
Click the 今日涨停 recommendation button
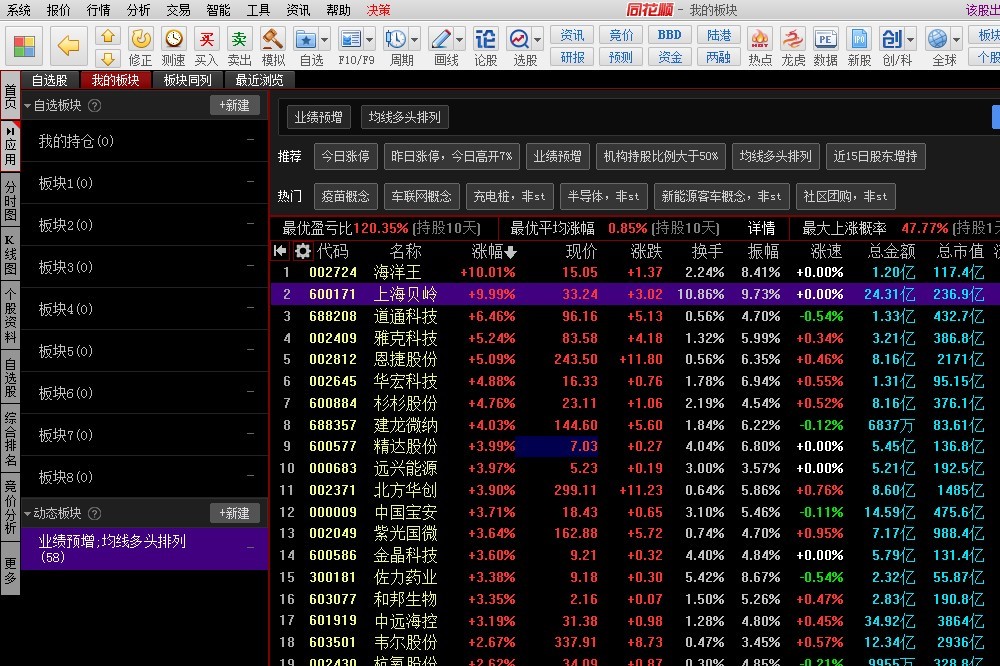(x=346, y=156)
